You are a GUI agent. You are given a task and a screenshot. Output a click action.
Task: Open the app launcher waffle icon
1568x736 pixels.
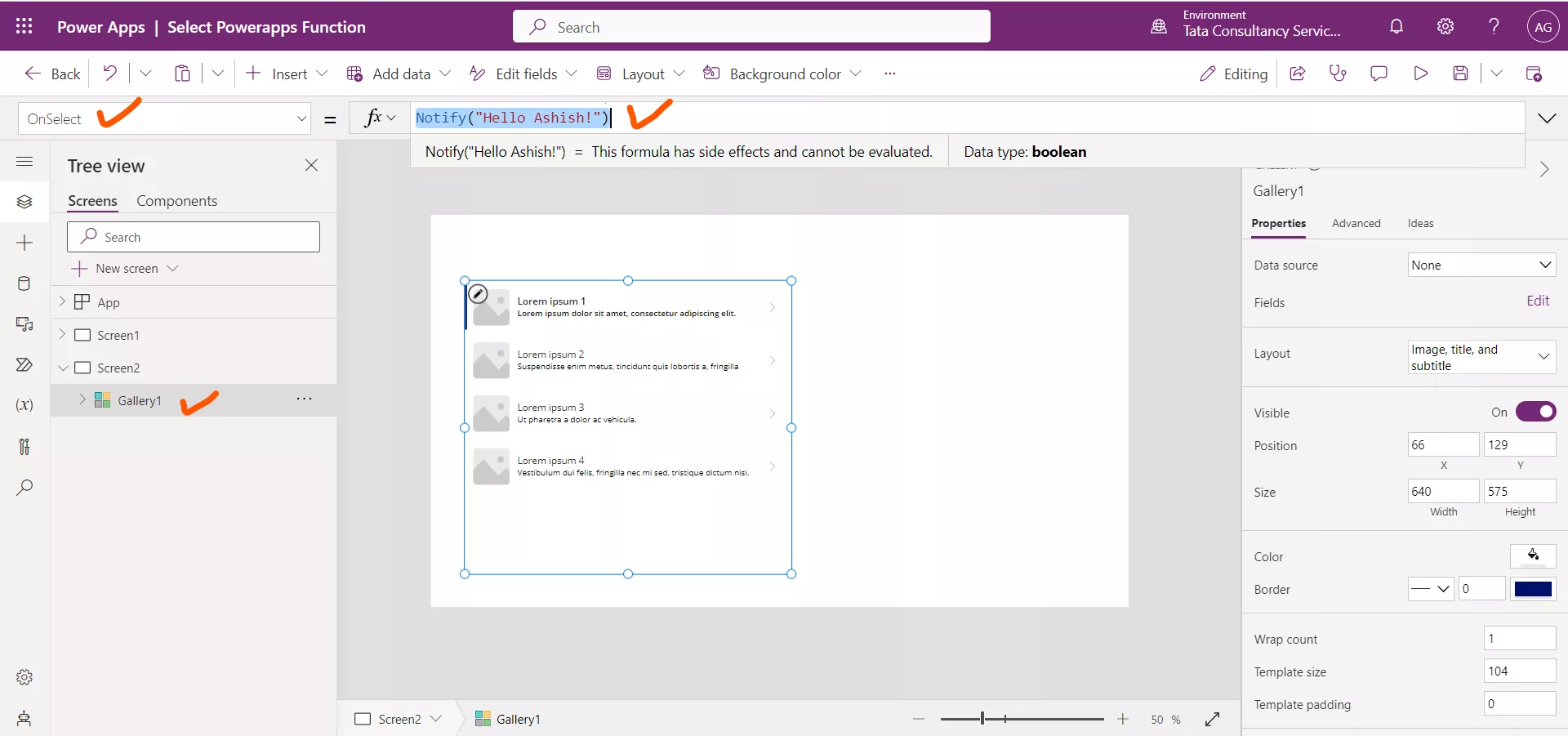click(x=24, y=26)
